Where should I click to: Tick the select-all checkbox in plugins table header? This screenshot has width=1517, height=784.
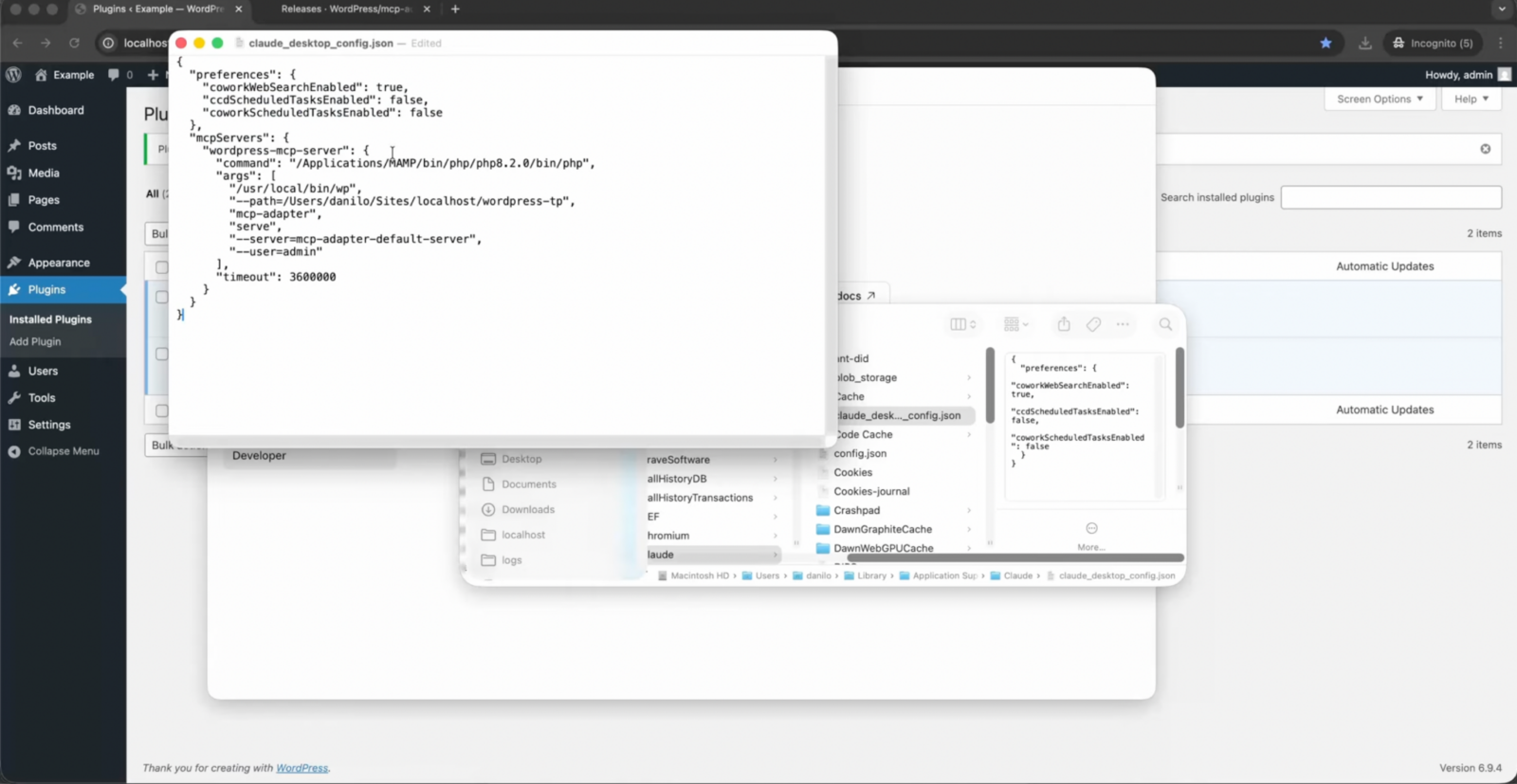click(x=161, y=267)
